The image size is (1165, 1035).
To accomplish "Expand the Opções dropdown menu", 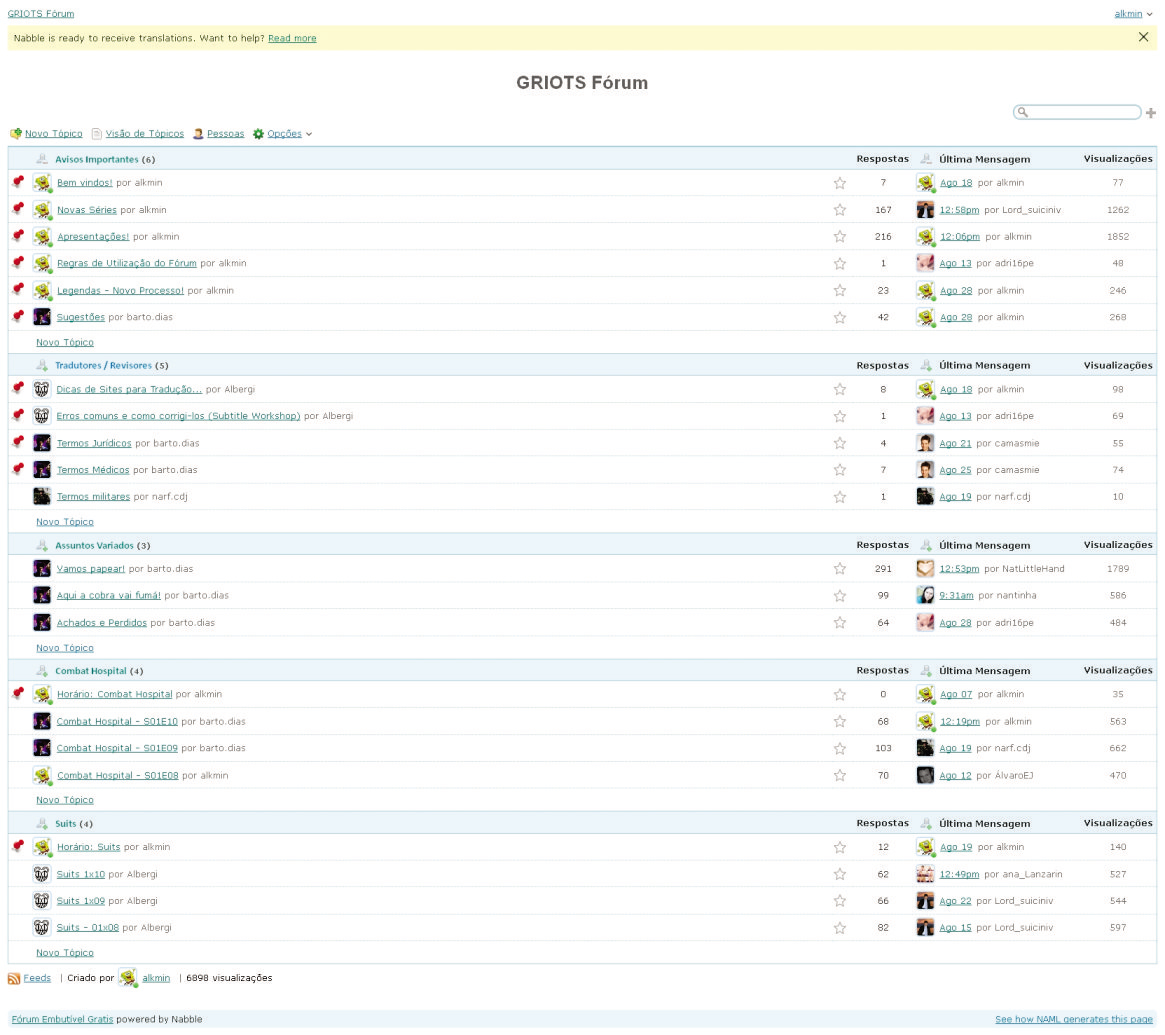I will [x=290, y=134].
